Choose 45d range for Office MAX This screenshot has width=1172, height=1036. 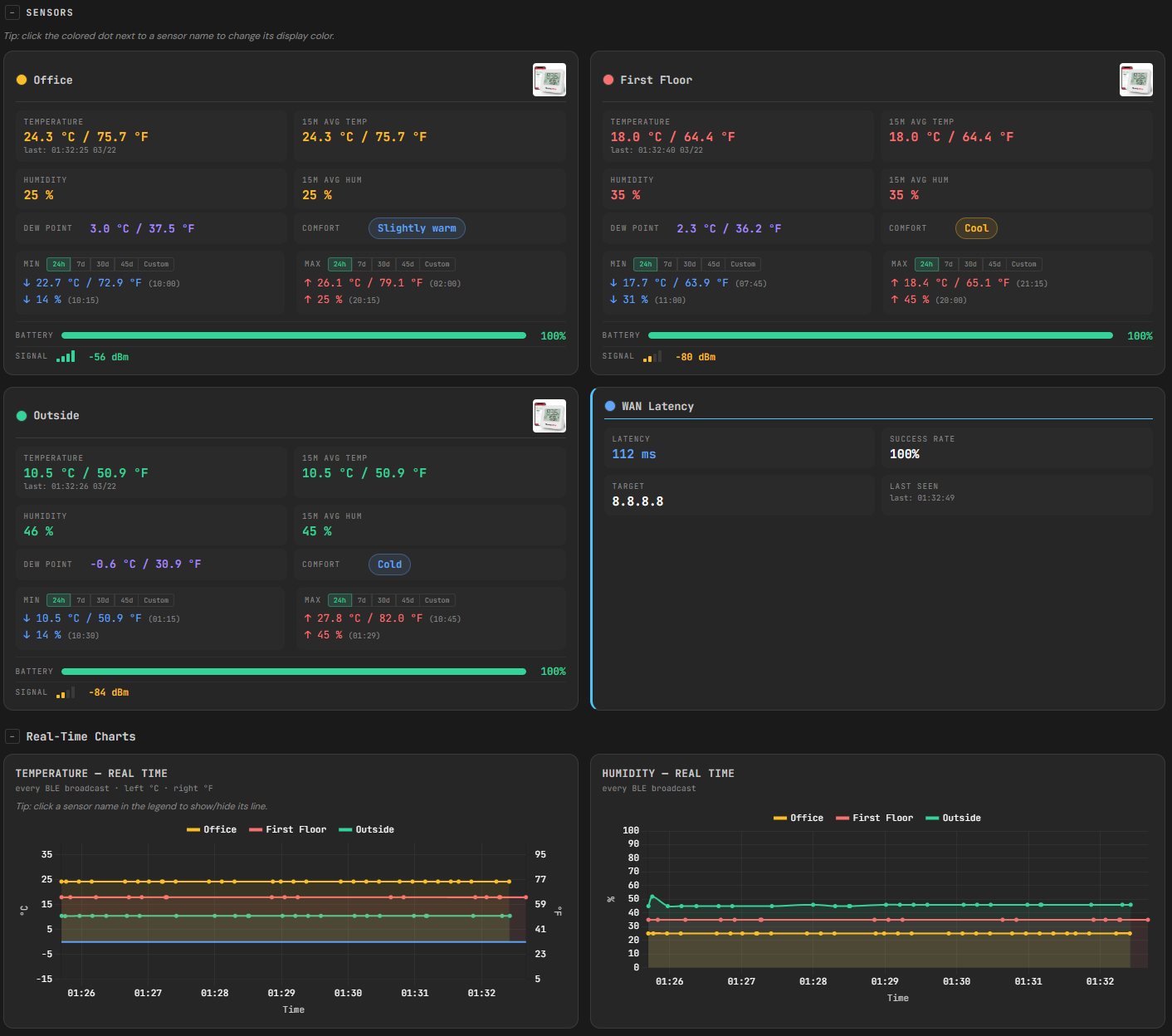[408, 265]
